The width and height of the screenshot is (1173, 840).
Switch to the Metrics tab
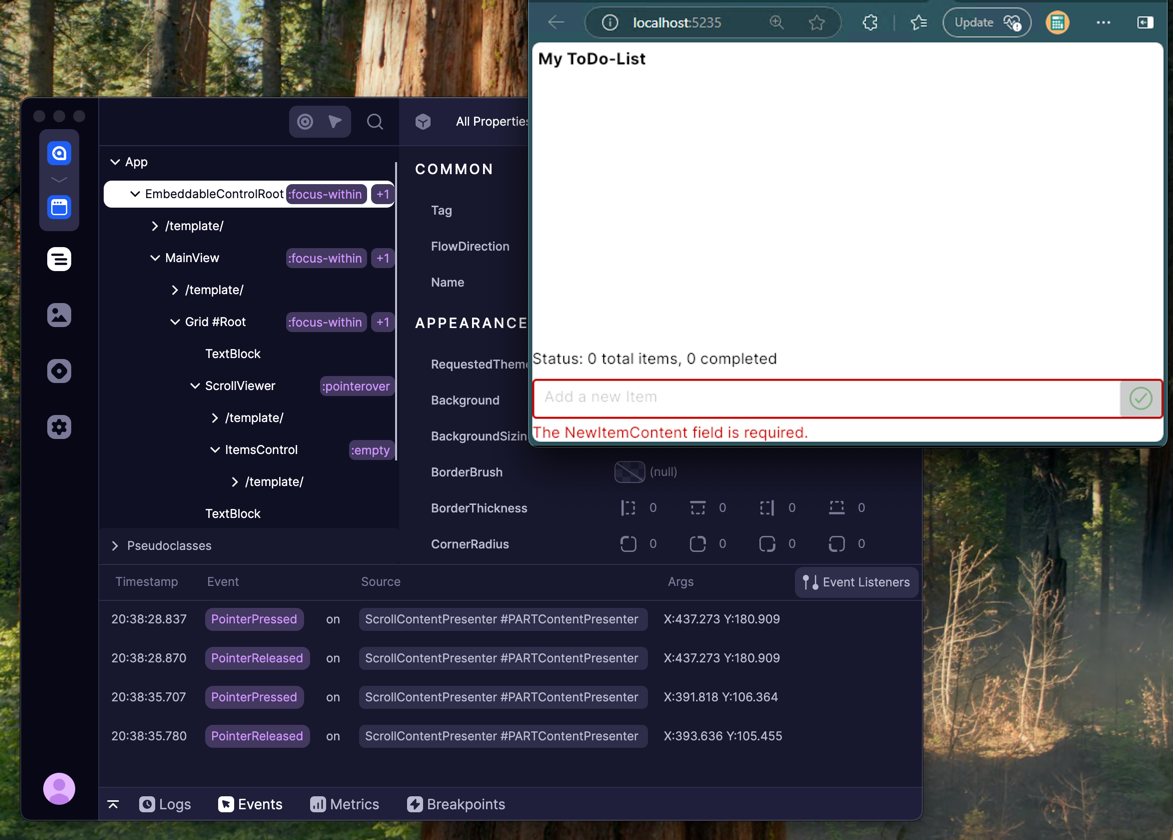coord(344,804)
